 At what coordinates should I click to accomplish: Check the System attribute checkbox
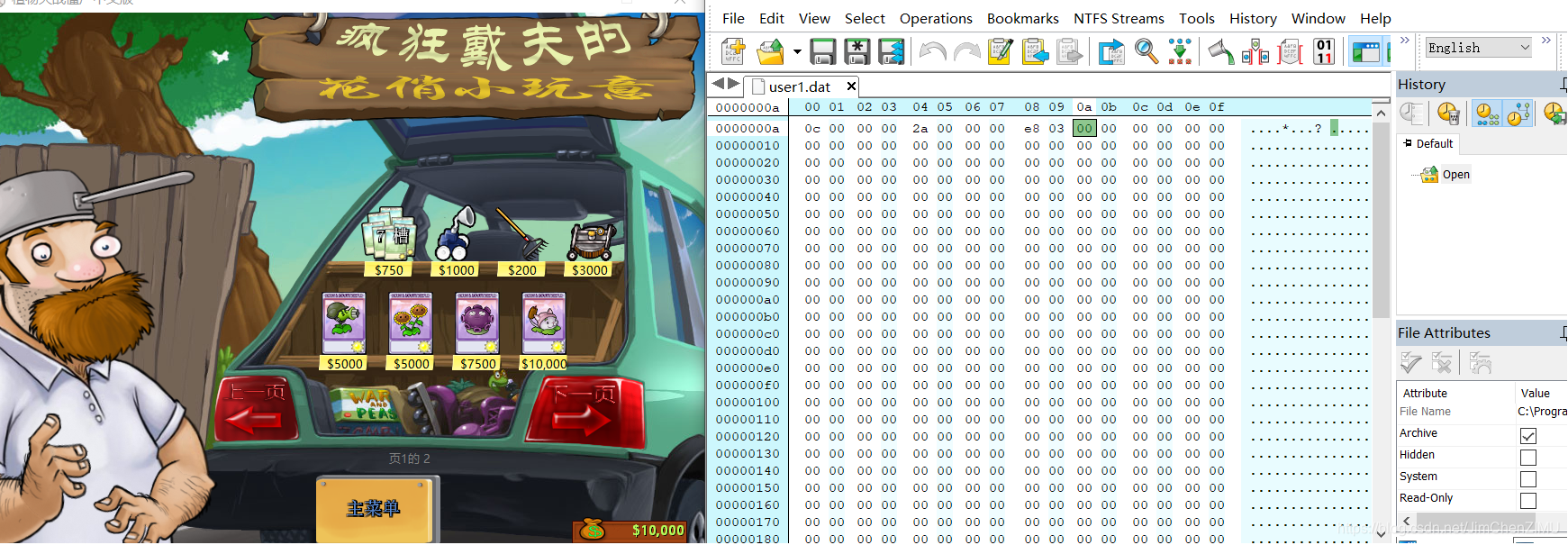point(1528,479)
